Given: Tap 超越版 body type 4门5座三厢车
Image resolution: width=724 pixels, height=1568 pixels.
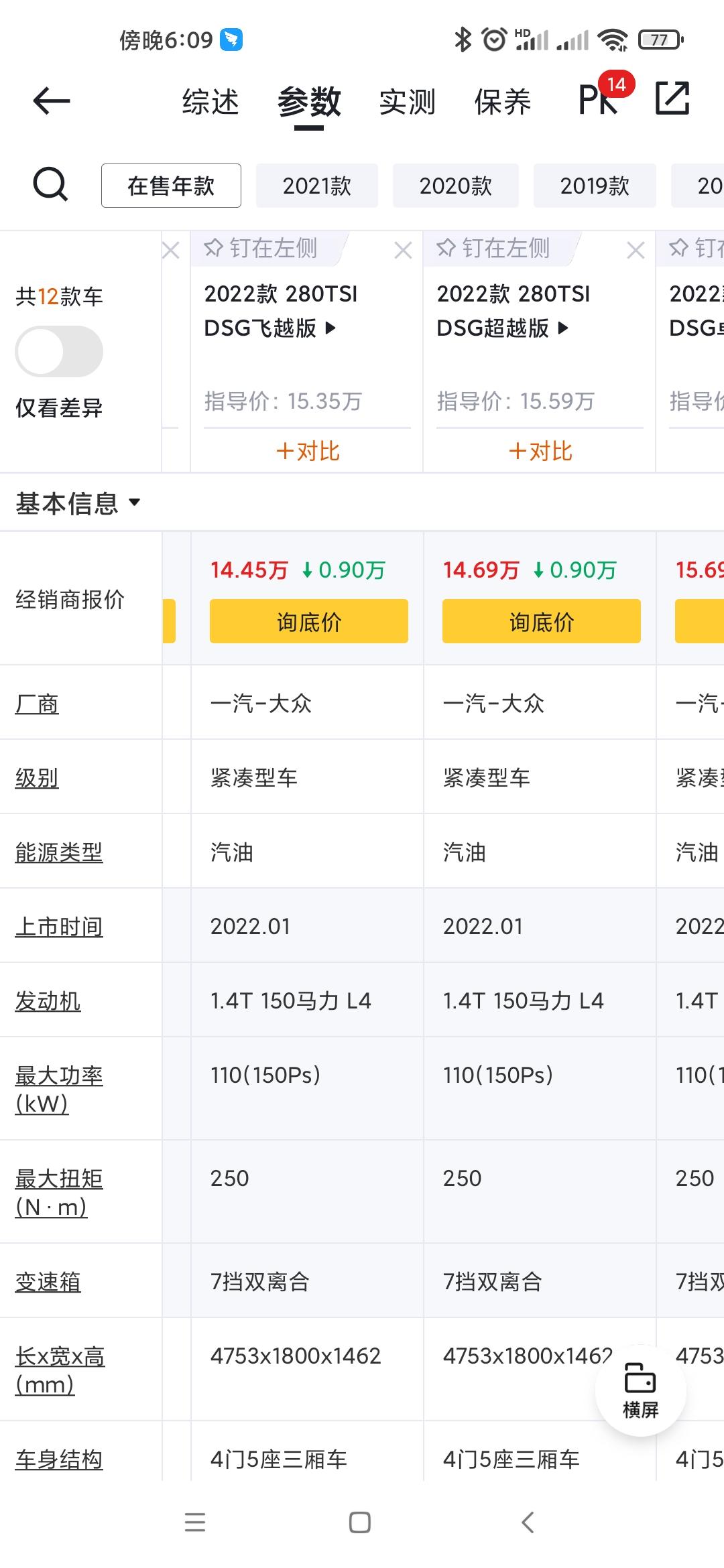Looking at the screenshot, I should (511, 1459).
